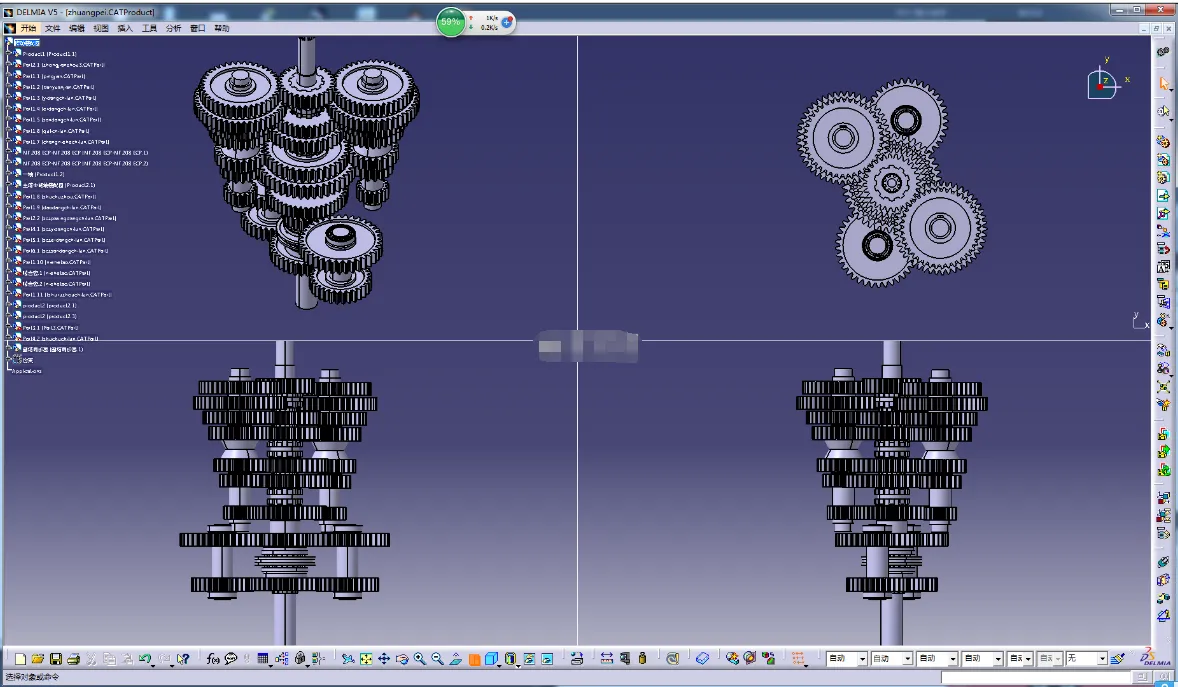Use the graphic properties Painter brush icon
The width and height of the screenshot is (1178, 687).
[1117, 659]
